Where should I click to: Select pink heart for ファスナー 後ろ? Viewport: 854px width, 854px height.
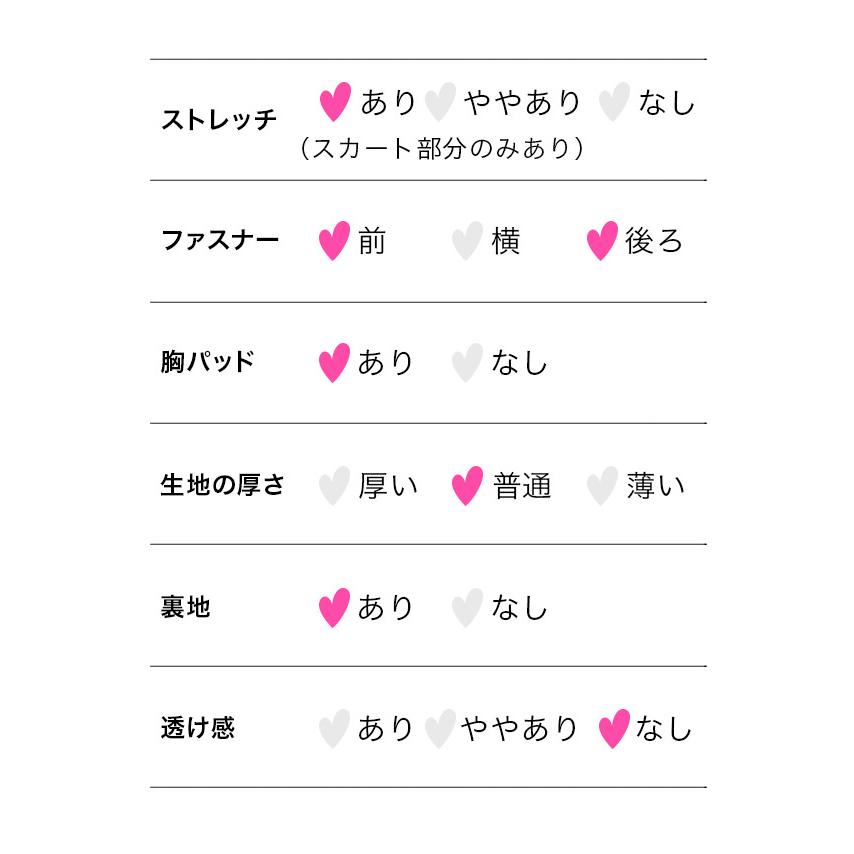[601, 241]
